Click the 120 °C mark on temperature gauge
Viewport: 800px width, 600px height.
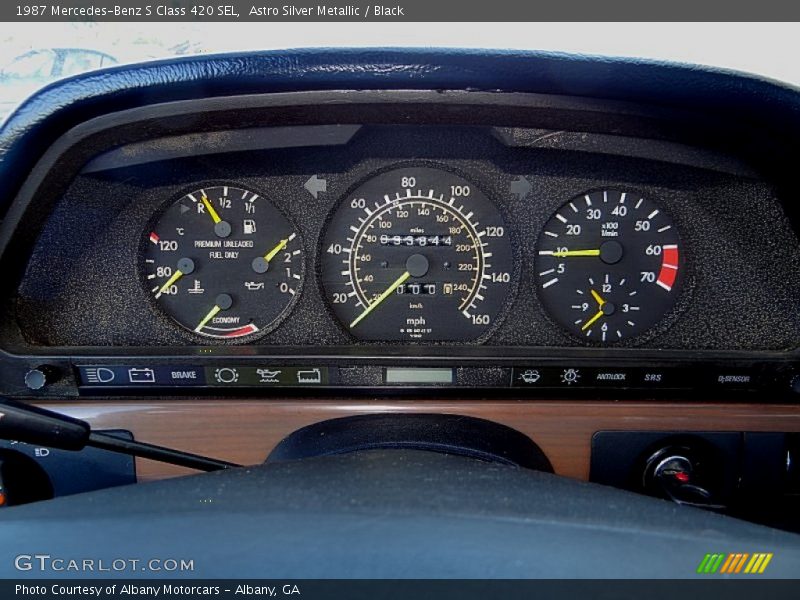click(168, 246)
